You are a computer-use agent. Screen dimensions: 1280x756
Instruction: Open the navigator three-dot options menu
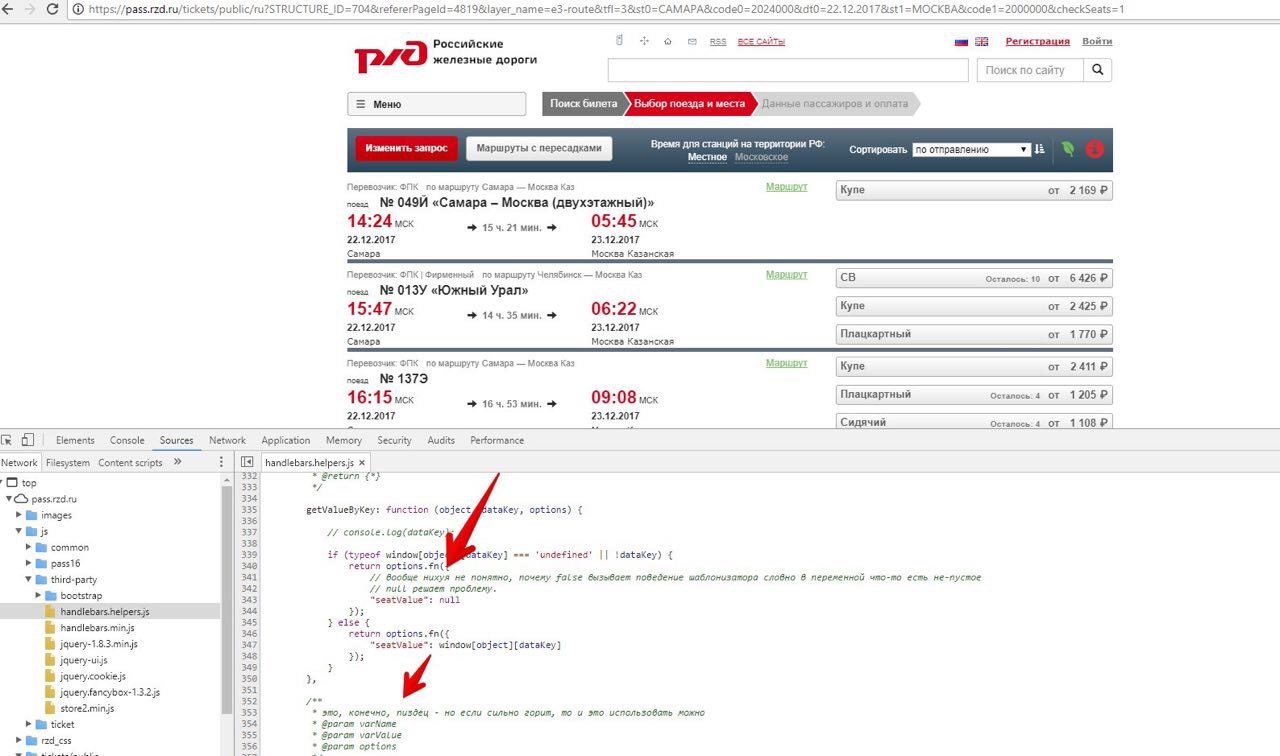[x=222, y=462]
